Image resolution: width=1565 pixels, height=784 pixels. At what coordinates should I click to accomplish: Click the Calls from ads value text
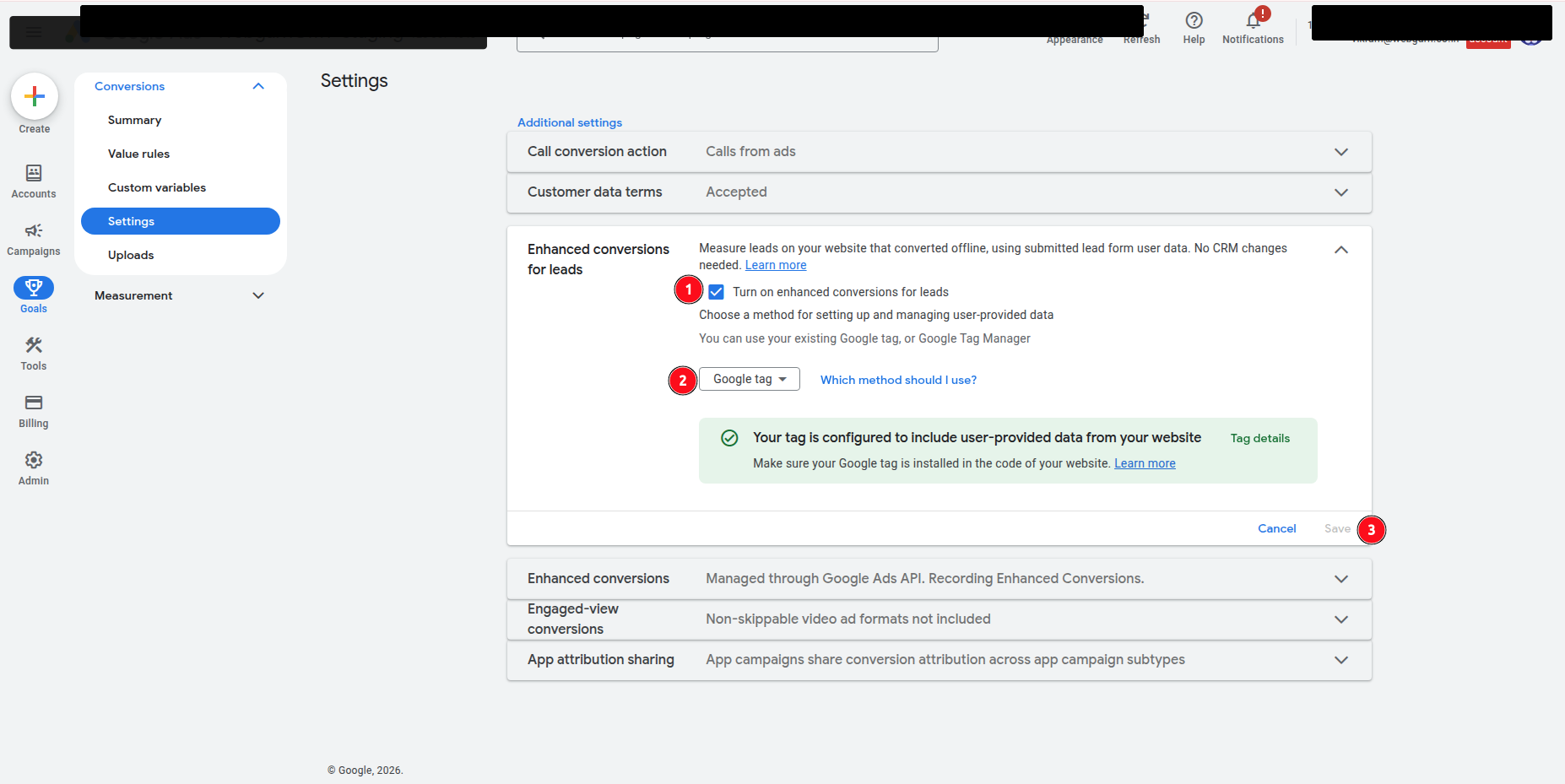click(x=750, y=152)
